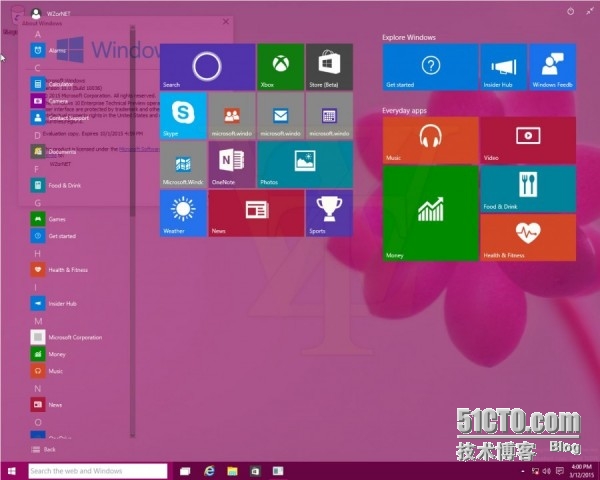Click the Windows Start button
Screen dimensions: 600x480
tap(11, 471)
